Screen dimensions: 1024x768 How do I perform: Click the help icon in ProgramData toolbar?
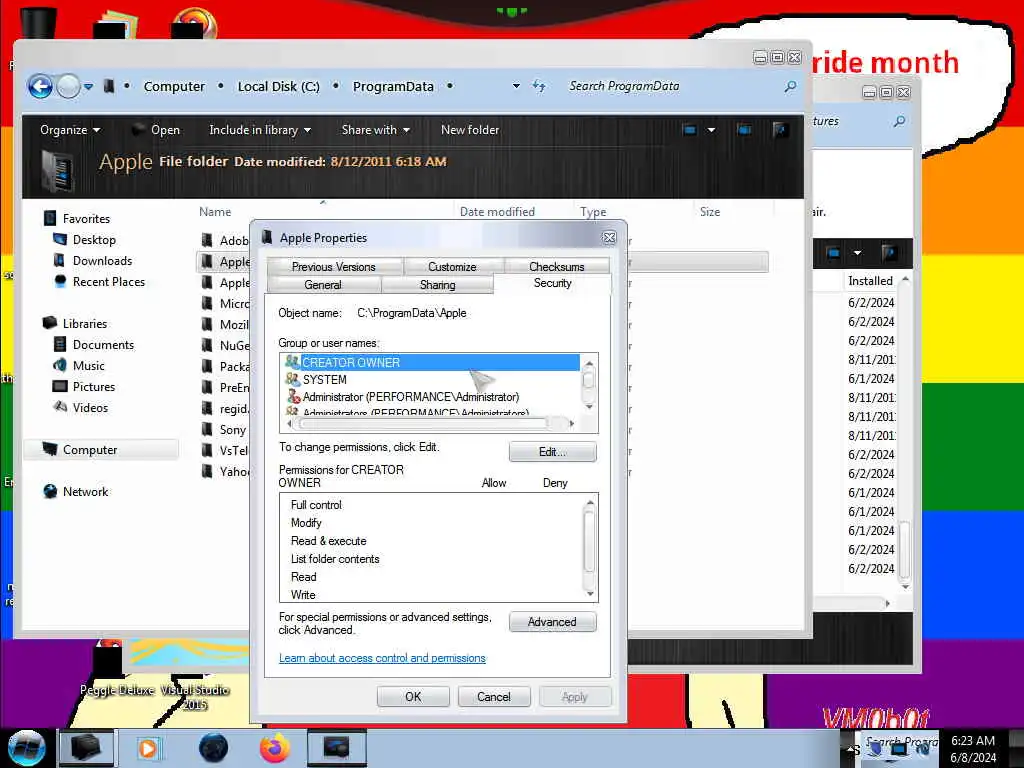pyautogui.click(x=780, y=130)
